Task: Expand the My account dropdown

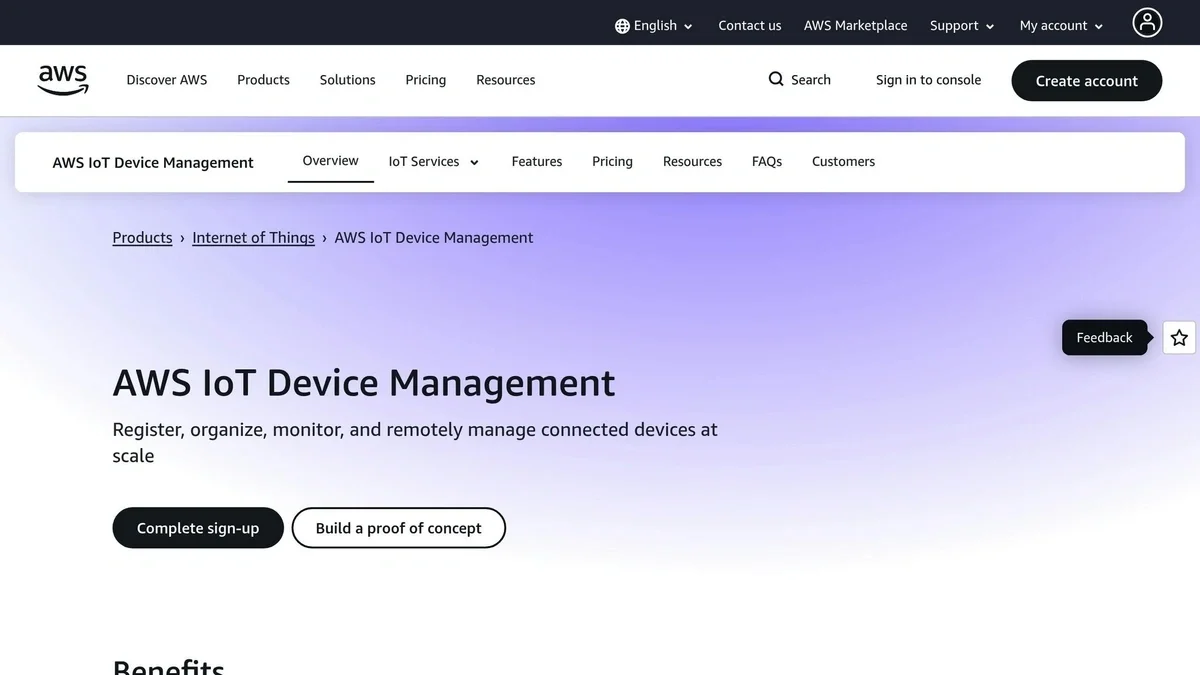Action: click(x=1060, y=25)
